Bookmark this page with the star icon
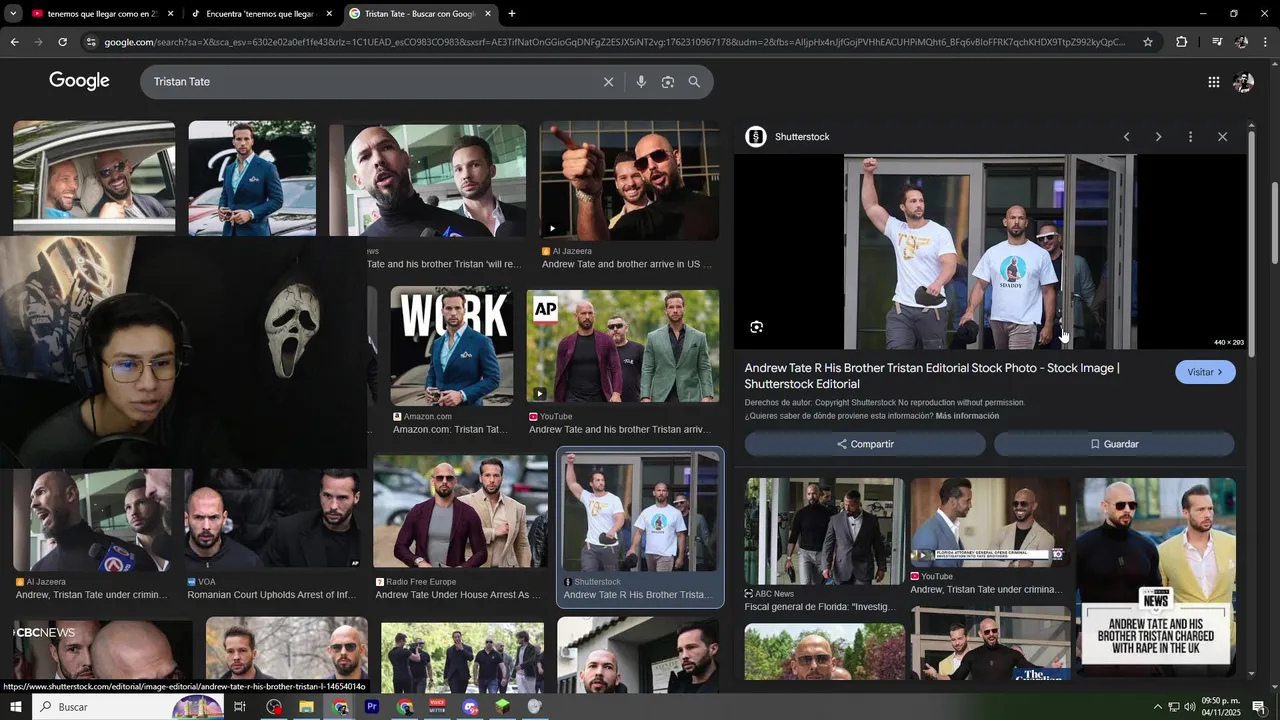Image resolution: width=1280 pixels, height=720 pixels. 1148,42
